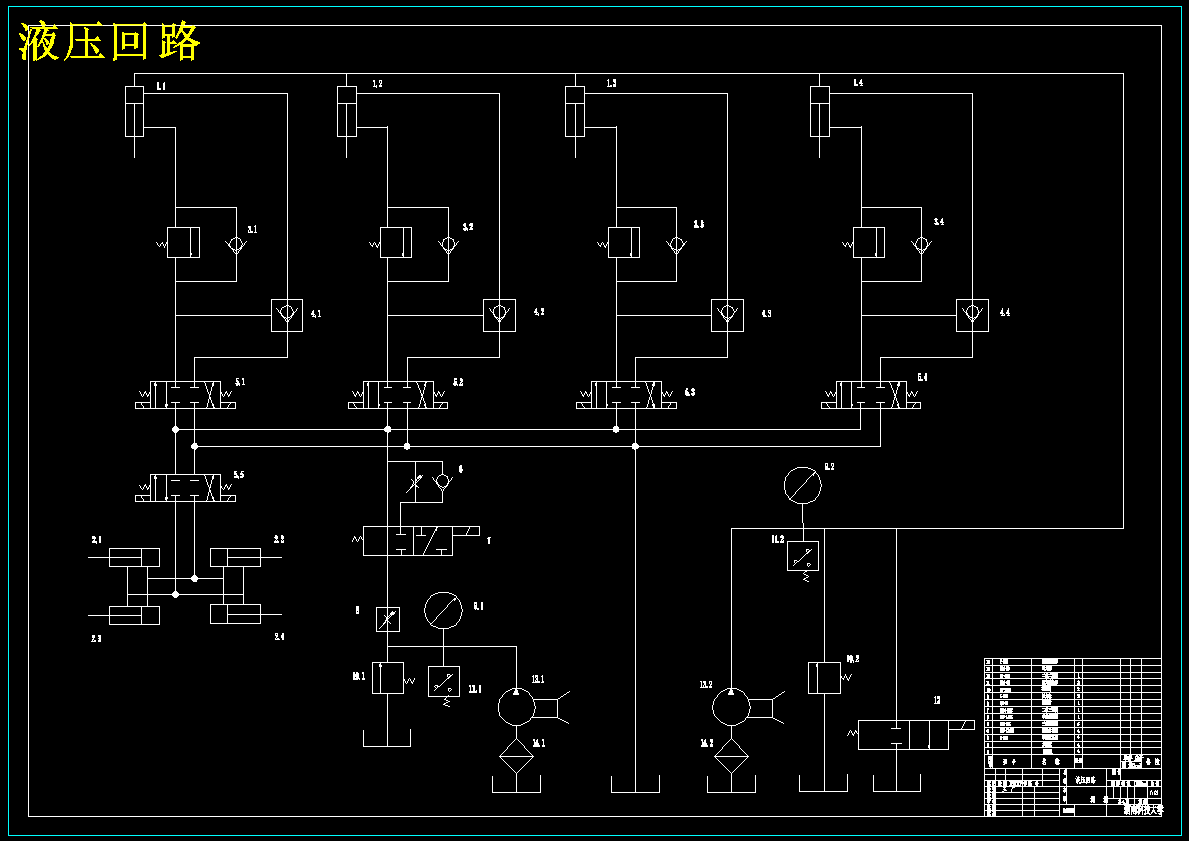The image size is (1189, 841).
Task: Click the check valve circle labeled 3.2
Action: click(x=448, y=245)
